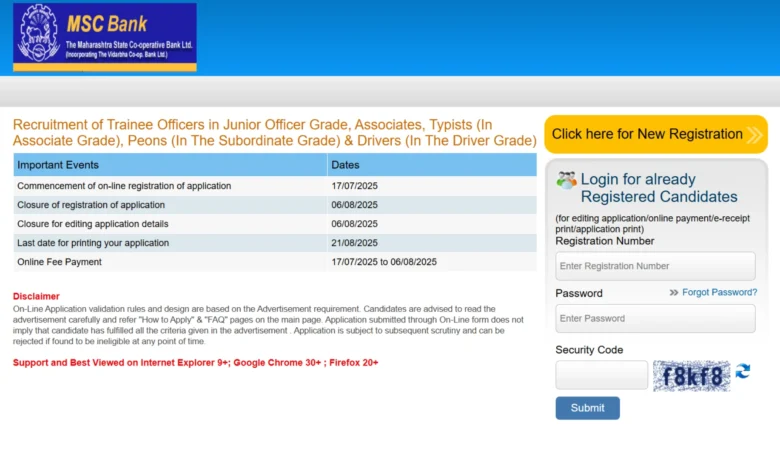780x470 pixels.
Task: Click the Security Code text box
Action: tap(601, 375)
